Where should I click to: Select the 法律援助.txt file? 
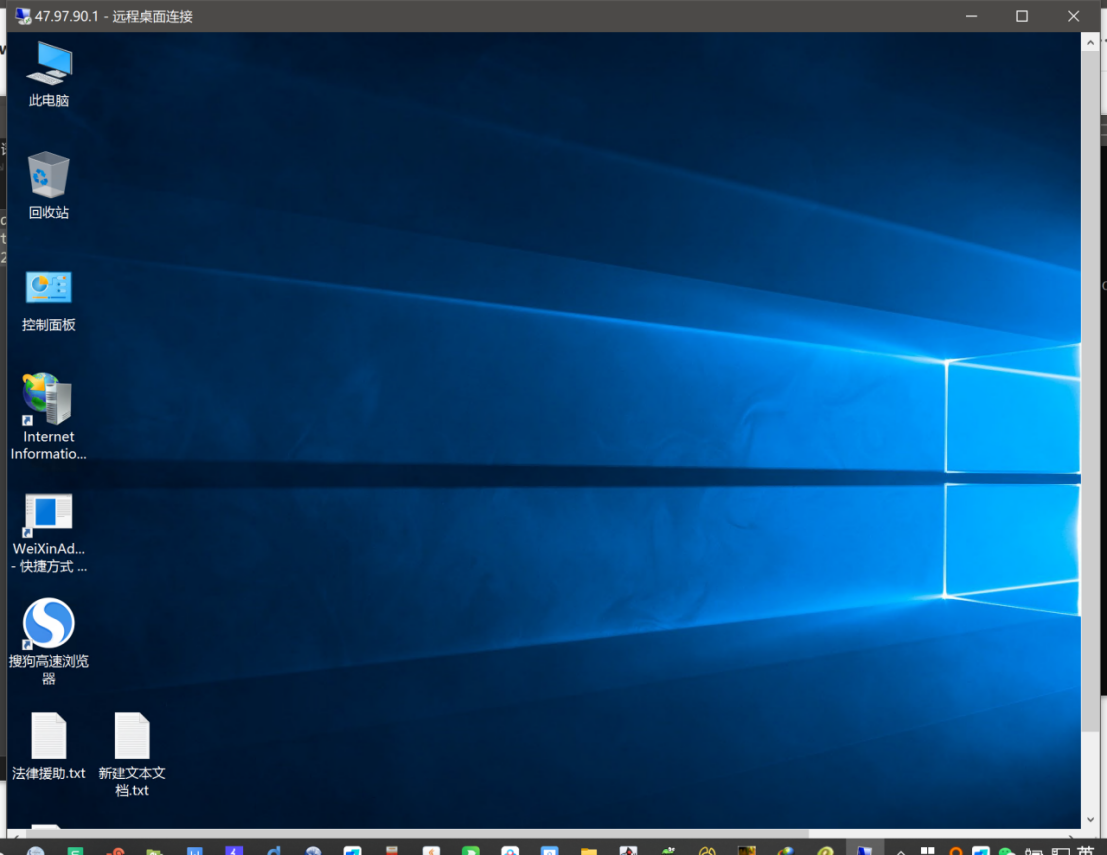[49, 738]
